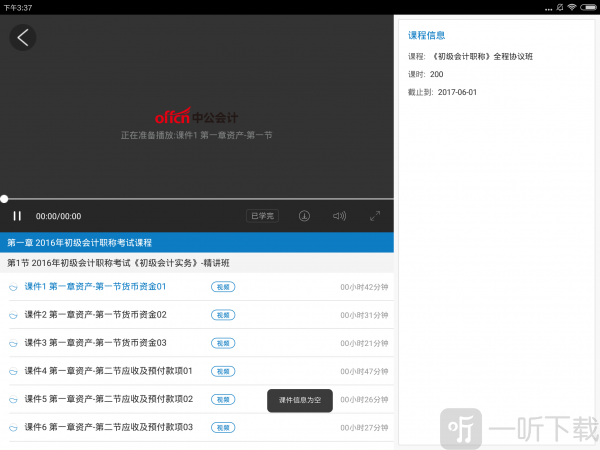Tap the Wi-Fi icon in status bar
Viewport: 600px width, 450px height.
click(570, 6)
